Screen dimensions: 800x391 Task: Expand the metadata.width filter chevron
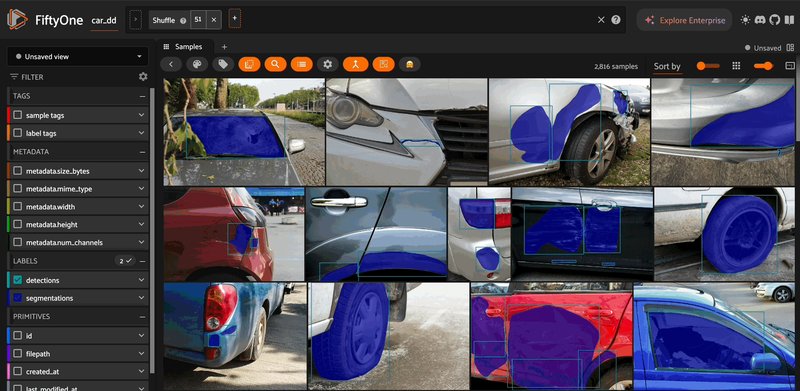(141, 207)
